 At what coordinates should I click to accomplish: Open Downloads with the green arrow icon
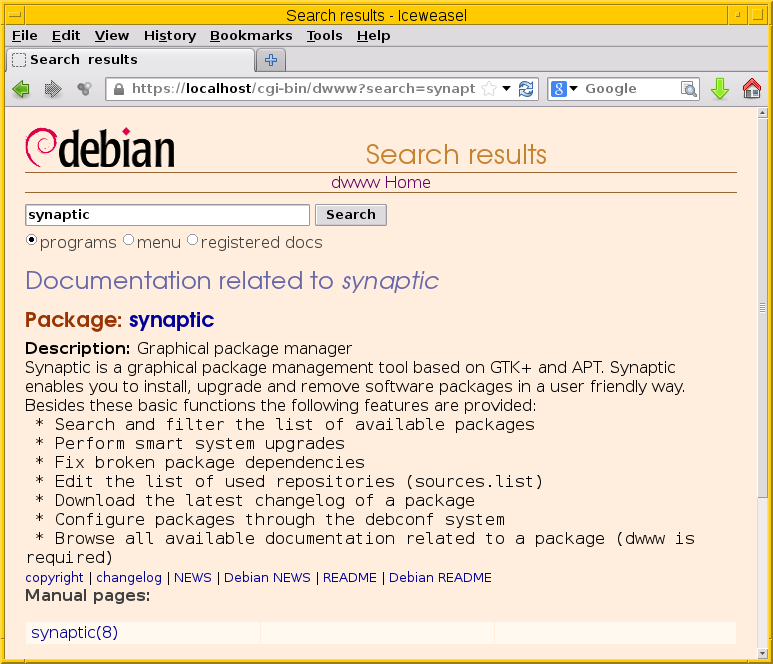click(x=720, y=89)
